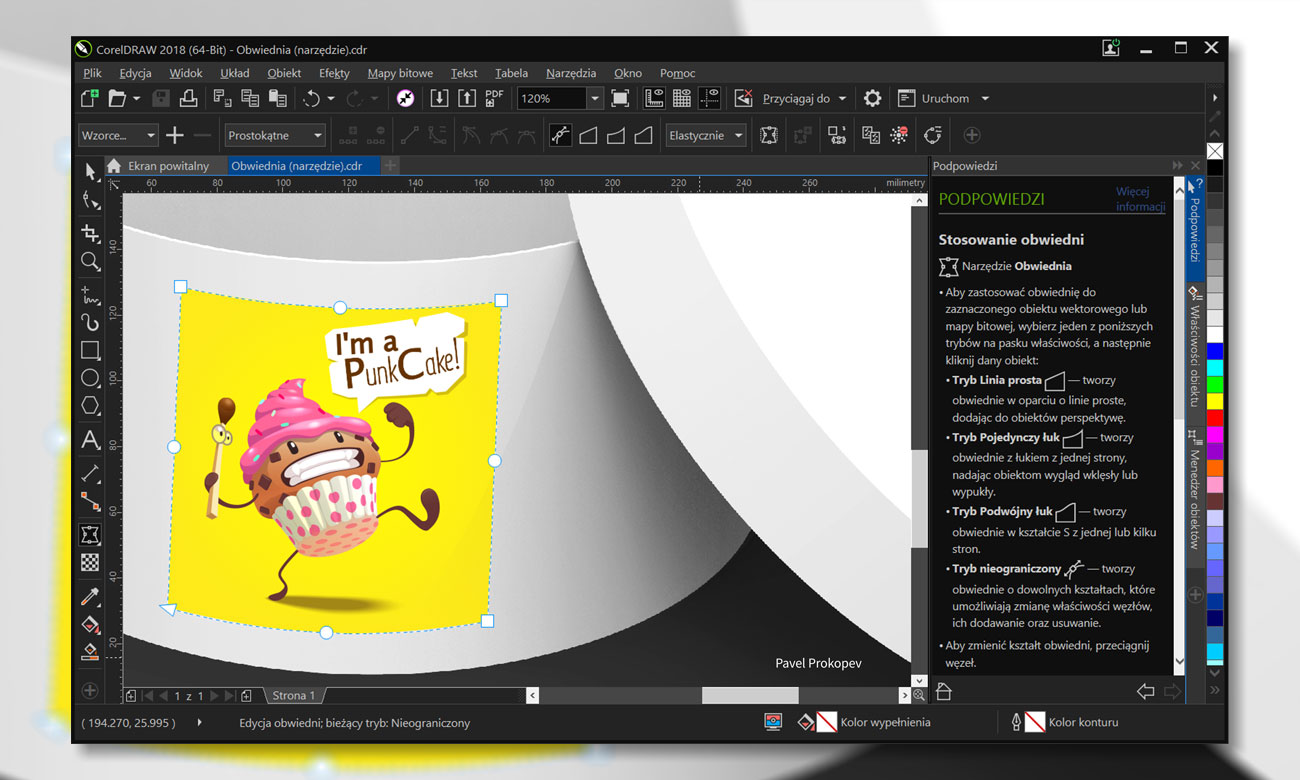Go to Hints home button
The width and height of the screenshot is (1300, 780).
click(943, 691)
